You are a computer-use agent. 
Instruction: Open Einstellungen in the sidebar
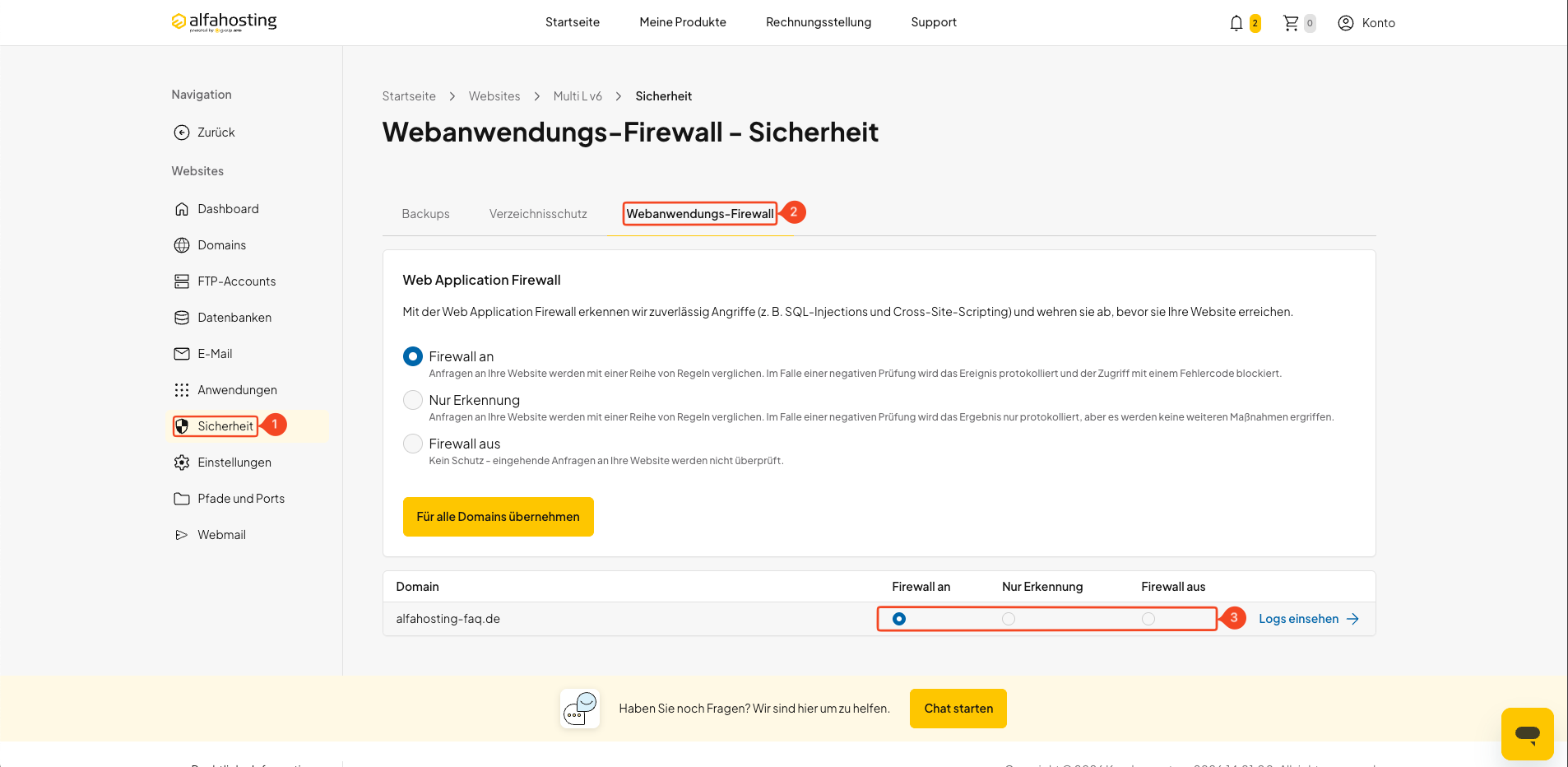pyautogui.click(x=234, y=463)
